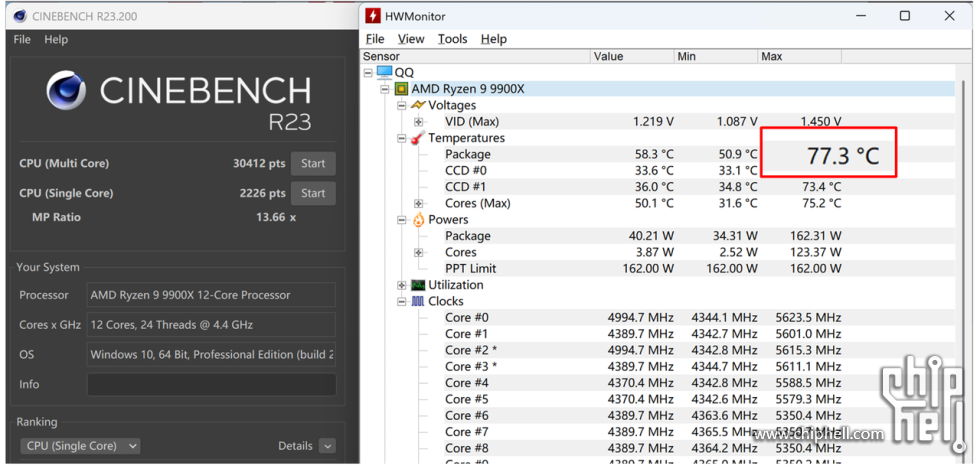The image size is (980, 469).
Task: Collapse the Voltages section
Action: (x=402, y=106)
